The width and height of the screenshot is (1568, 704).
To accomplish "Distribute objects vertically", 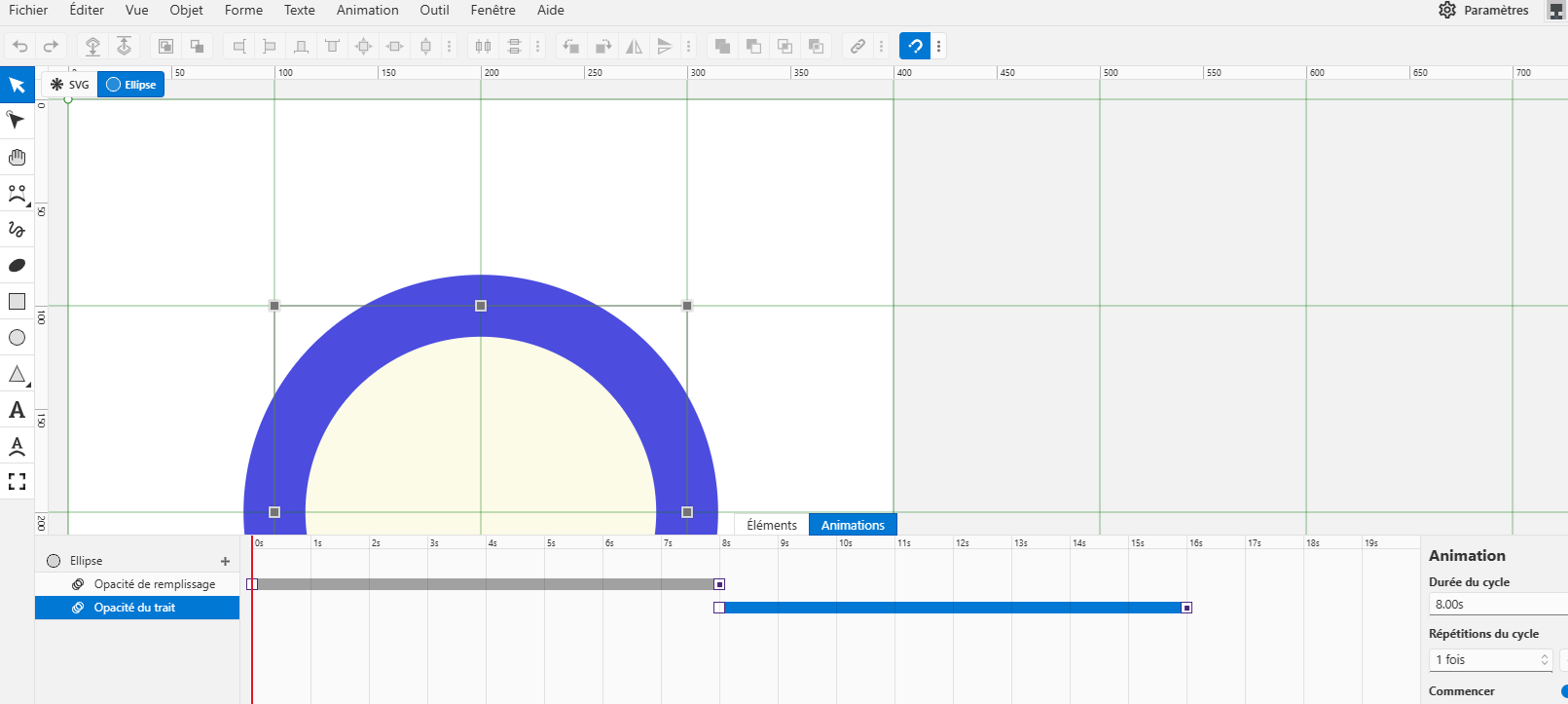I will 514,46.
